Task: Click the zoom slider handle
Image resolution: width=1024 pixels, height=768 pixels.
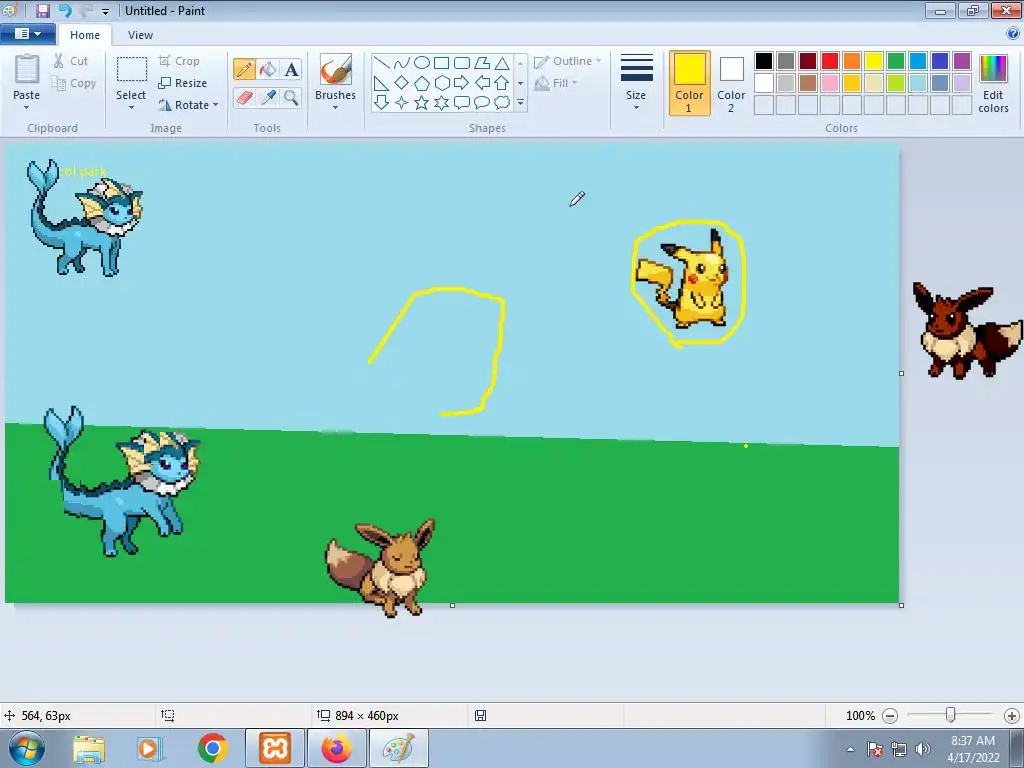Action: [951, 716]
